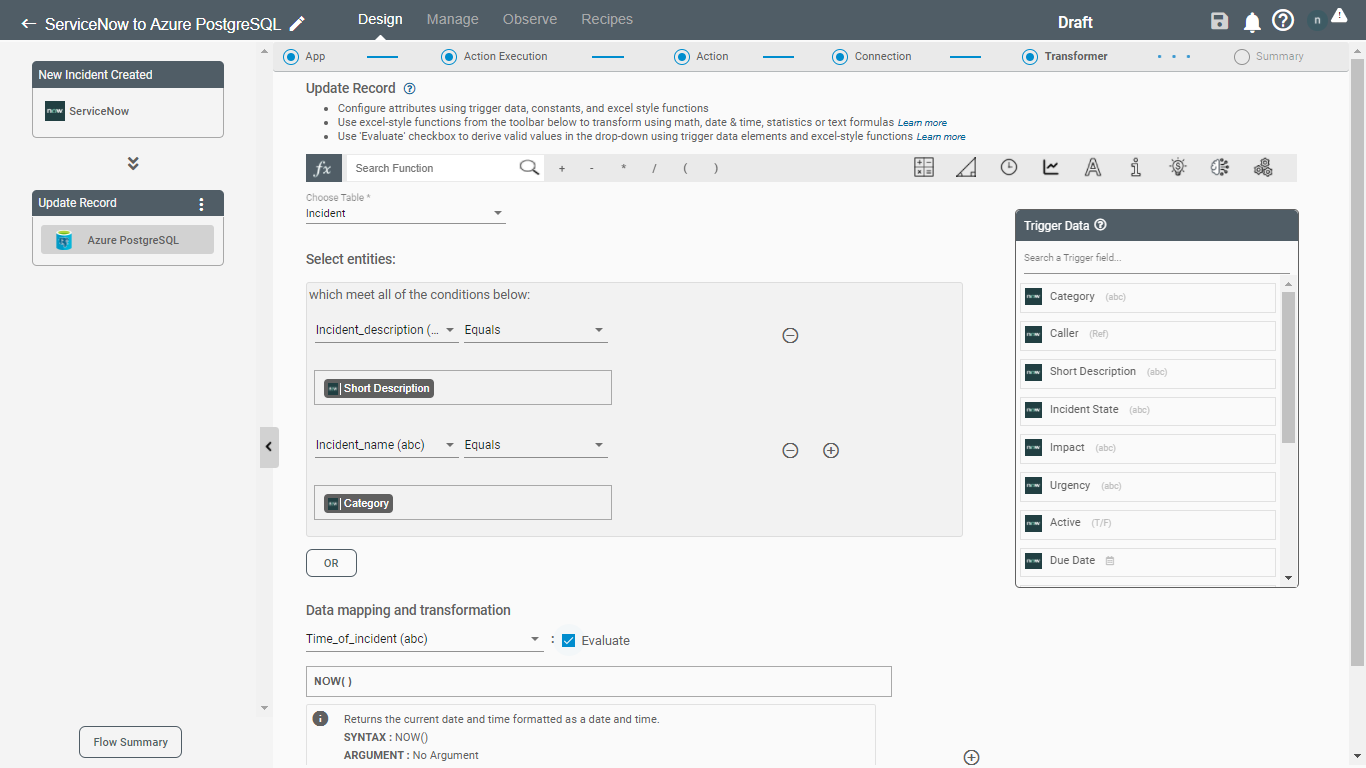The image size is (1366, 768).
Task: Open math functions calculator icon
Action: [924, 168]
